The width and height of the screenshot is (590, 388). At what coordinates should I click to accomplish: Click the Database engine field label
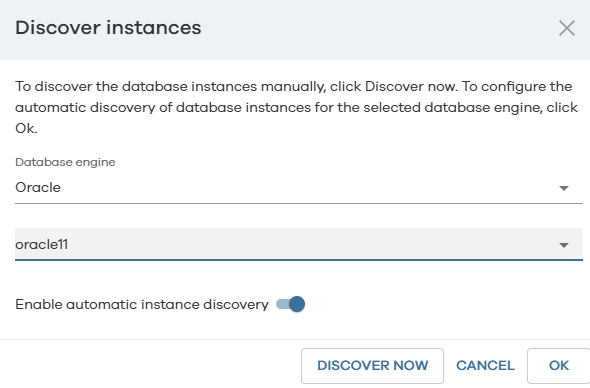[65, 162]
